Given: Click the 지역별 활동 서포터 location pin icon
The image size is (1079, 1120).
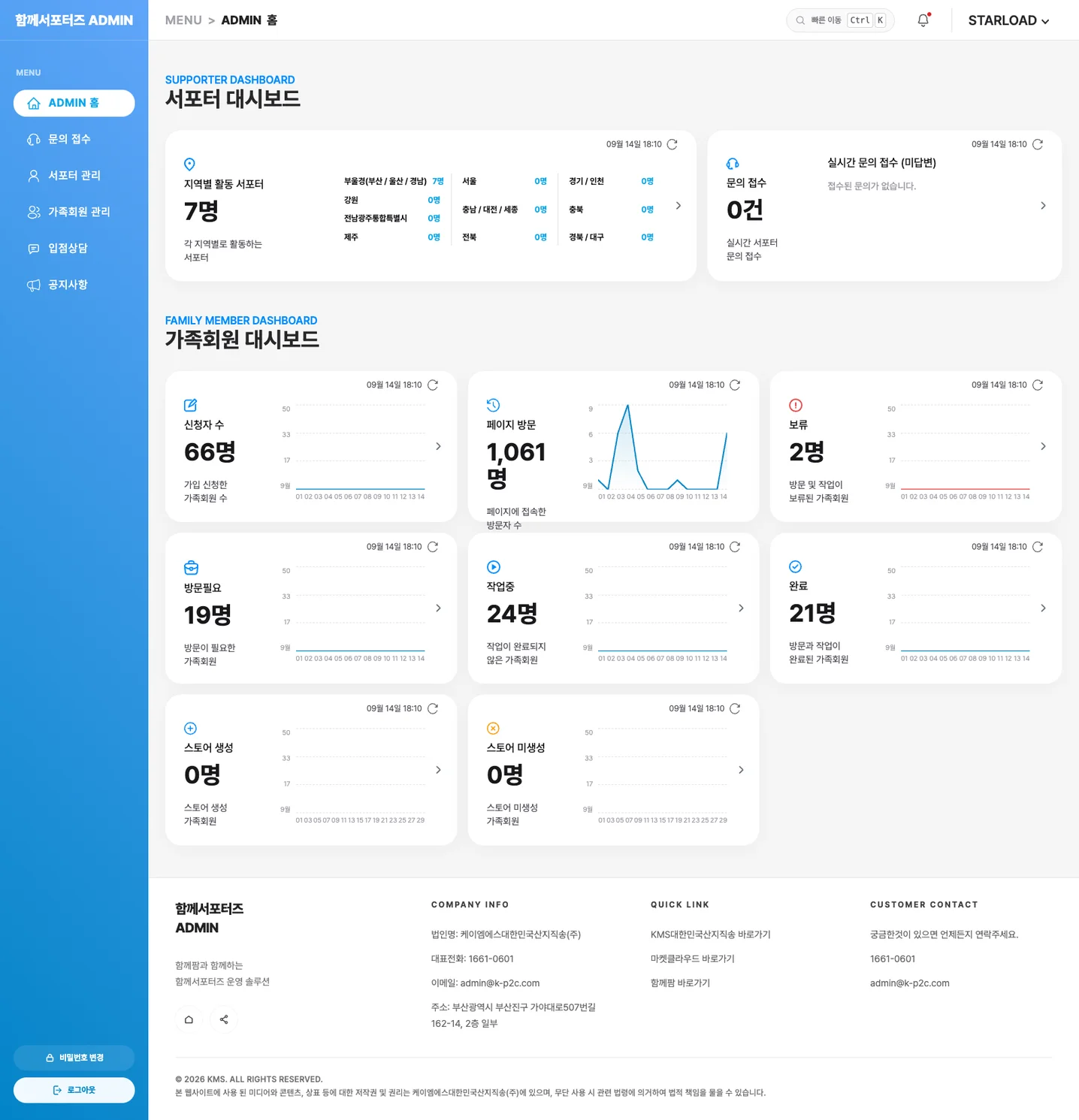Looking at the screenshot, I should click(x=189, y=164).
